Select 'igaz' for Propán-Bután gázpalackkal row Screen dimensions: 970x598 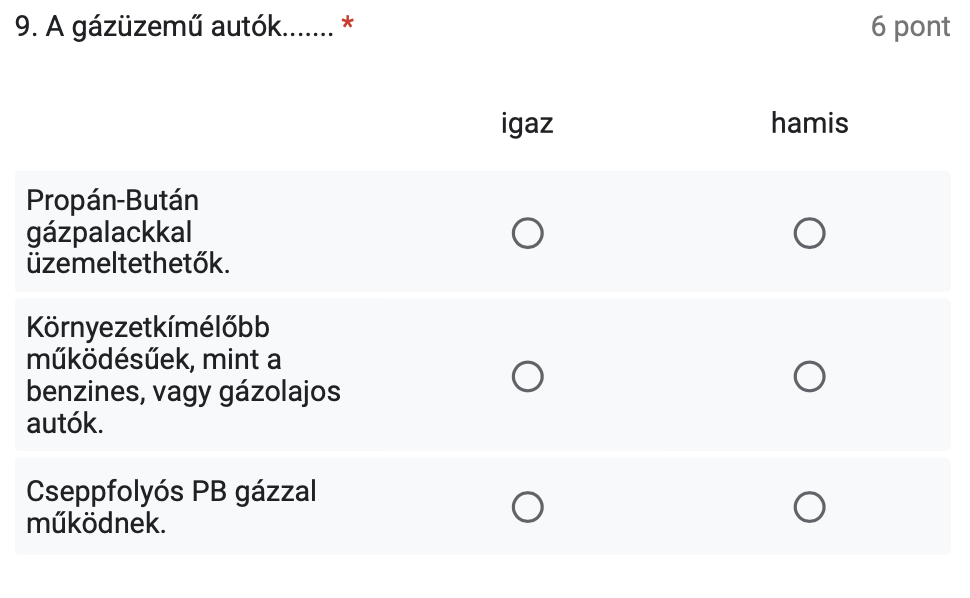click(527, 234)
